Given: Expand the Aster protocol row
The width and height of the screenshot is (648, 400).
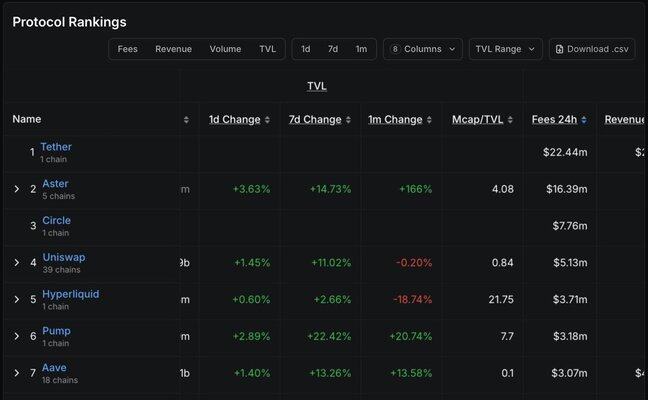Looking at the screenshot, I should tap(16, 189).
